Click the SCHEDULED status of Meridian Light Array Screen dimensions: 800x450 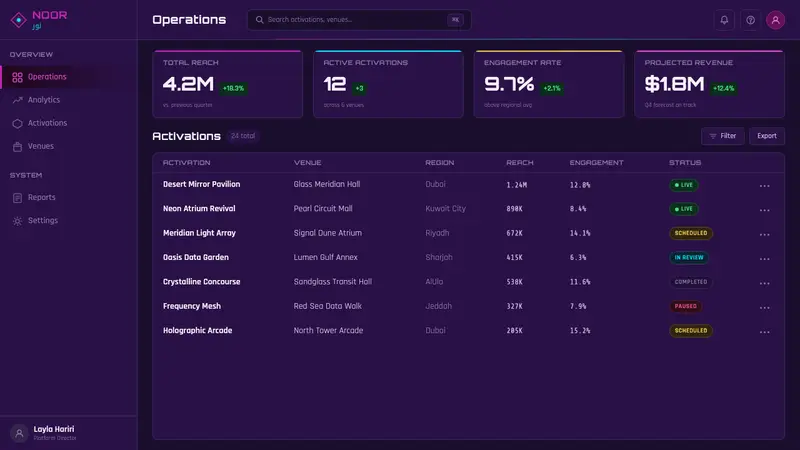691,233
